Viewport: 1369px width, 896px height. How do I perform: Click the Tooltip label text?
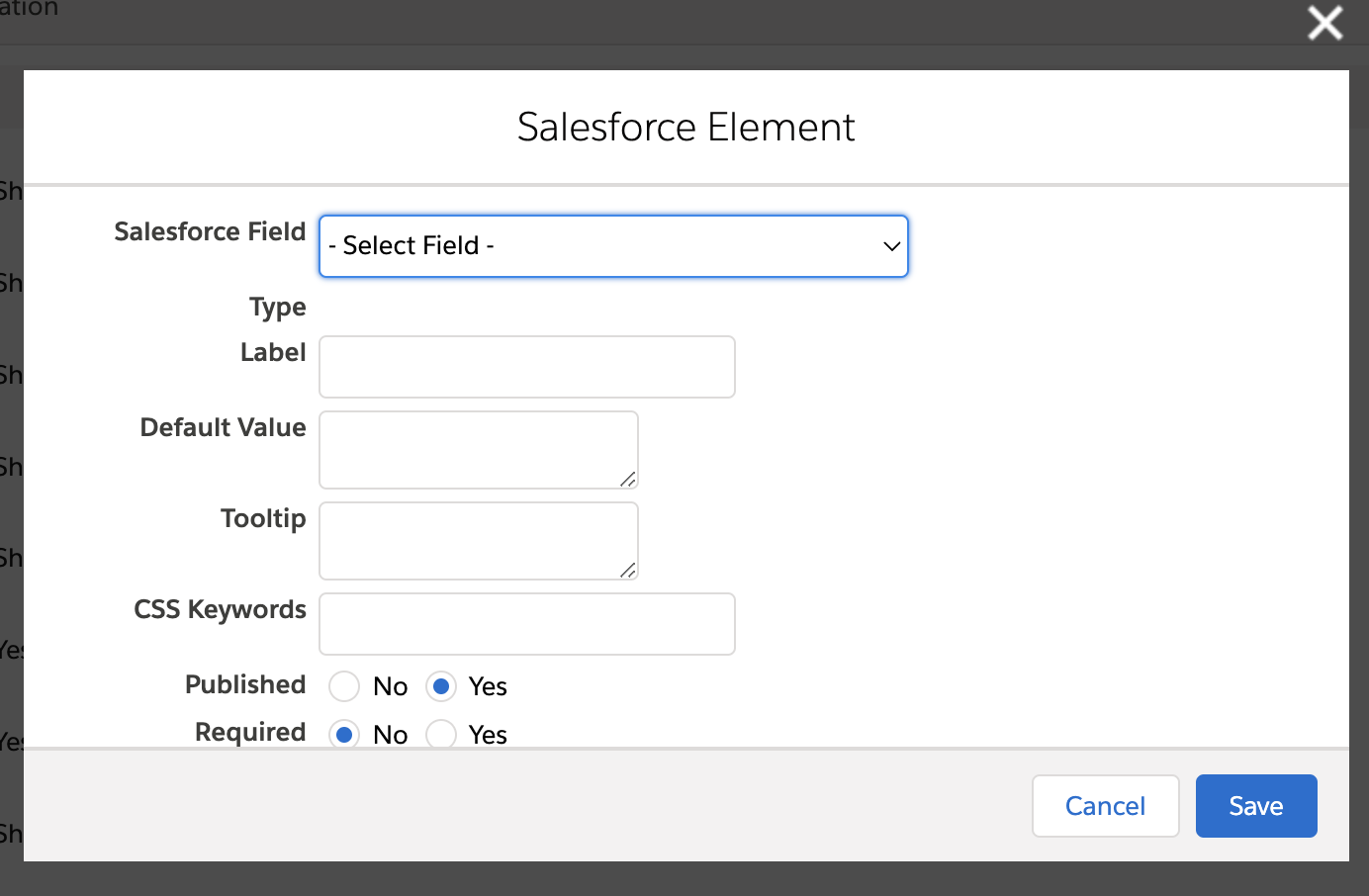264,519
